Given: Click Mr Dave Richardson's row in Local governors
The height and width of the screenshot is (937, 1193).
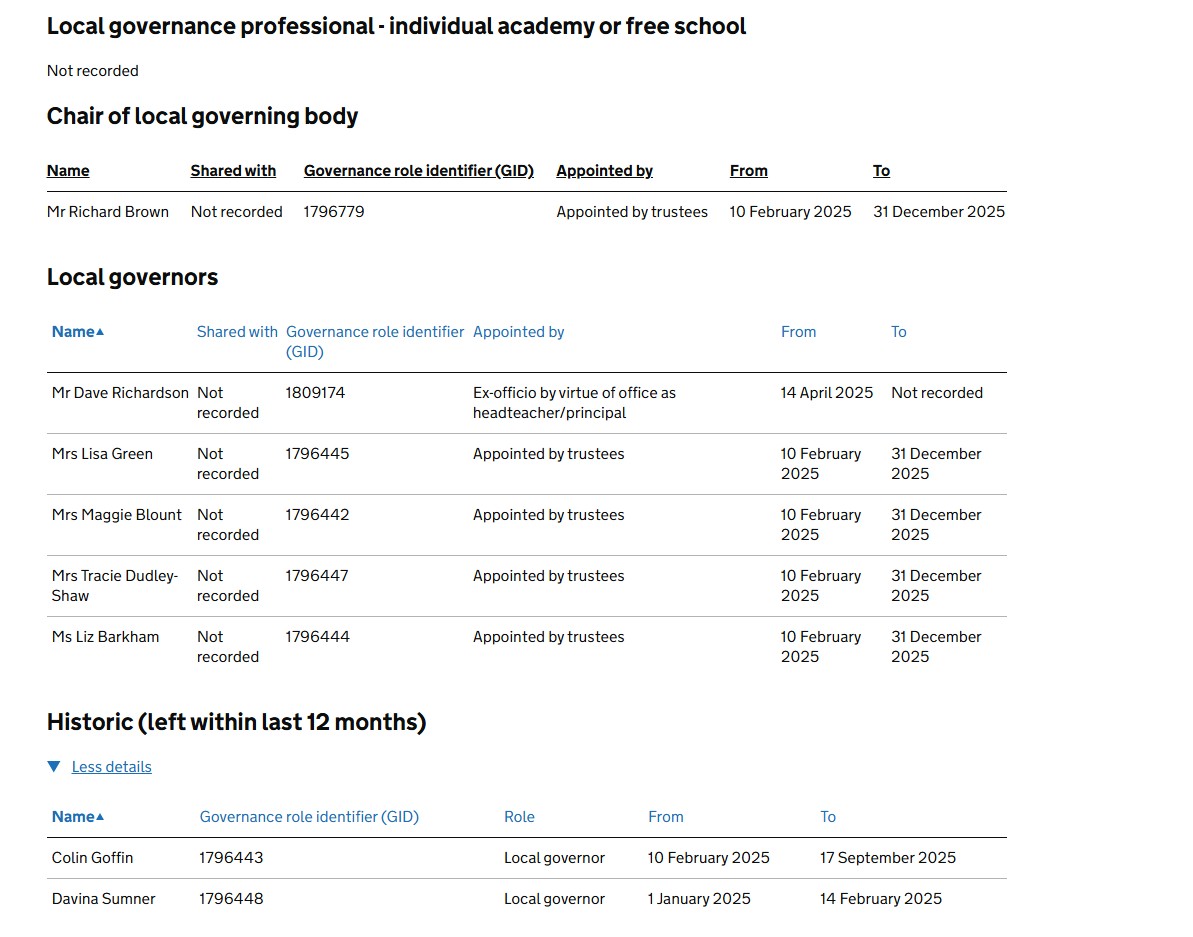Looking at the screenshot, I should pyautogui.click(x=120, y=393).
